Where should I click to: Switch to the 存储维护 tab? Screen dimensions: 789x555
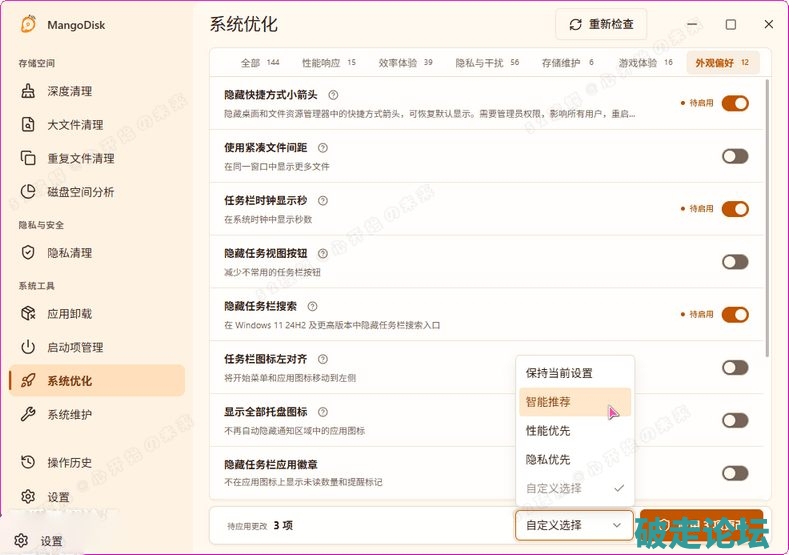[567, 62]
